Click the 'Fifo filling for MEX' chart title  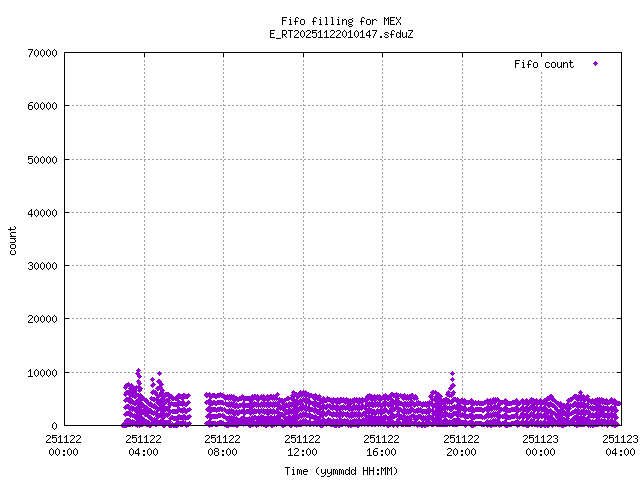342,21
